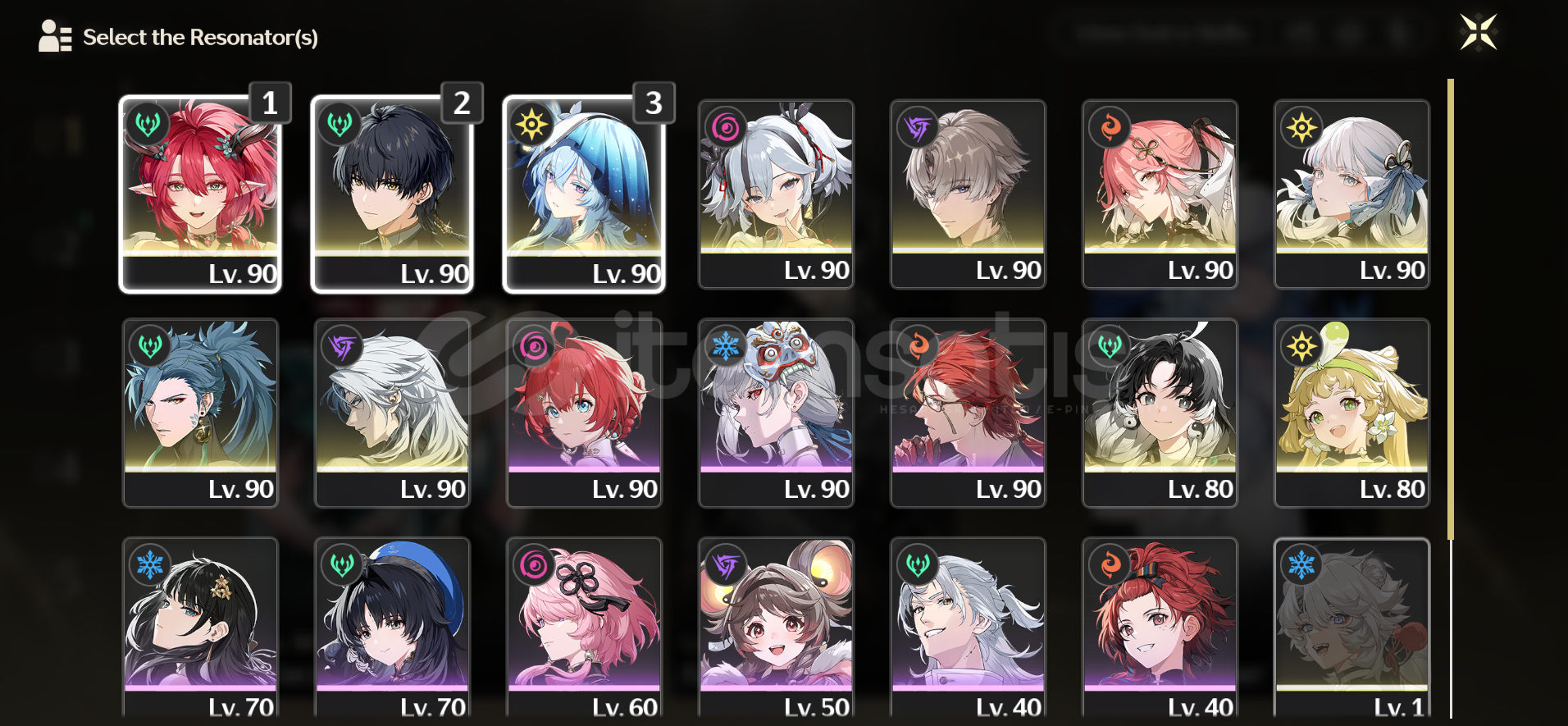The image size is (1568, 726).
Task: Select the silver-haired Resonator with the pink swirl element
Action: pos(776,194)
